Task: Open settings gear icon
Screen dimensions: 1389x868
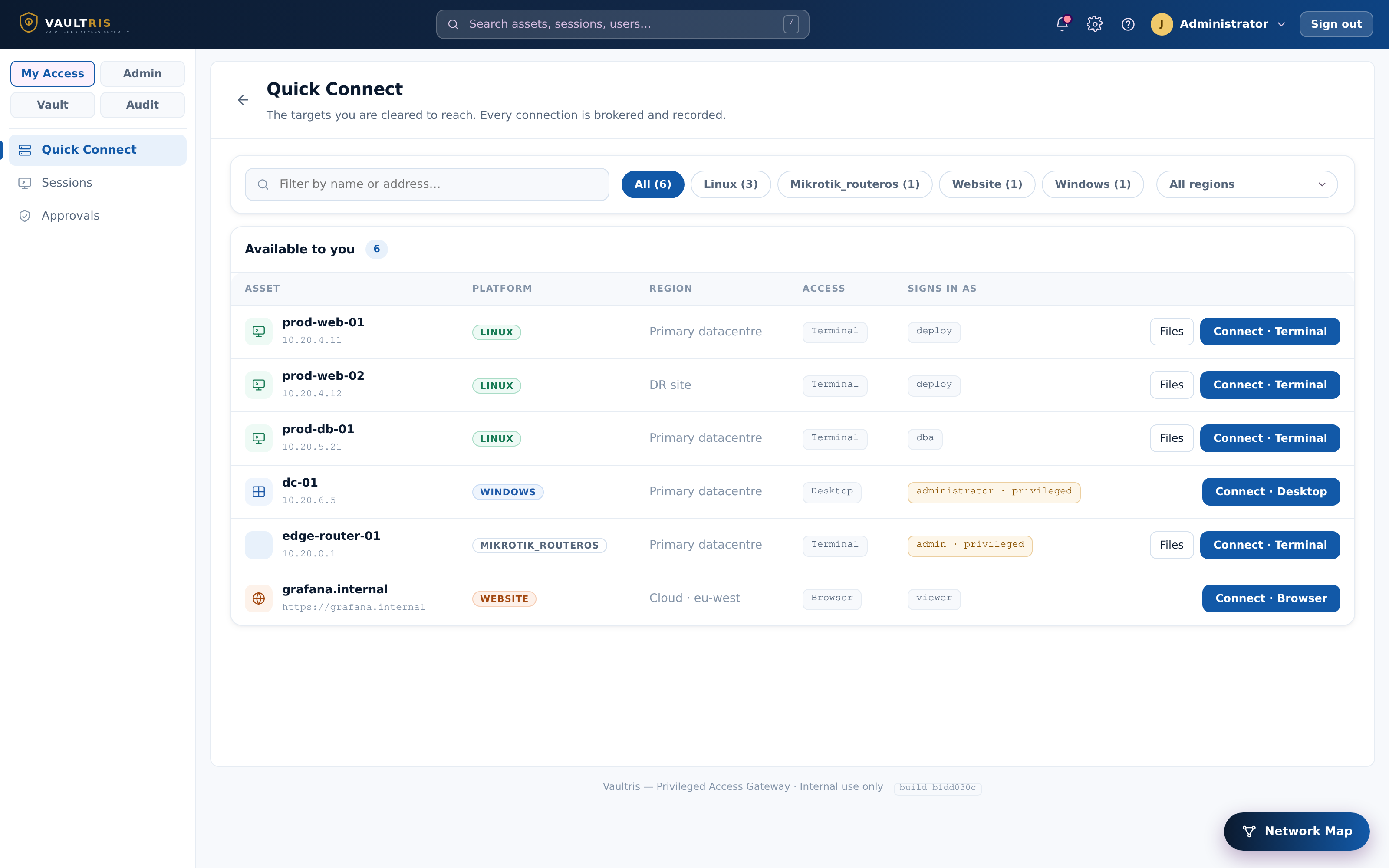Action: 1095,24
